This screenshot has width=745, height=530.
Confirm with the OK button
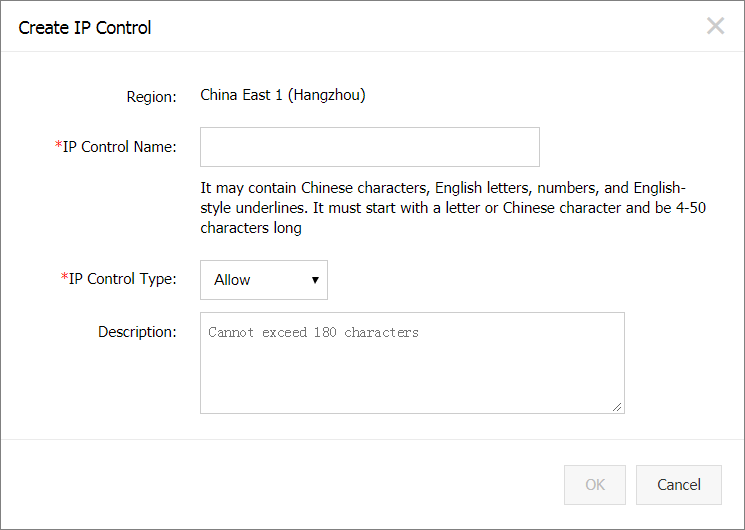(595, 485)
